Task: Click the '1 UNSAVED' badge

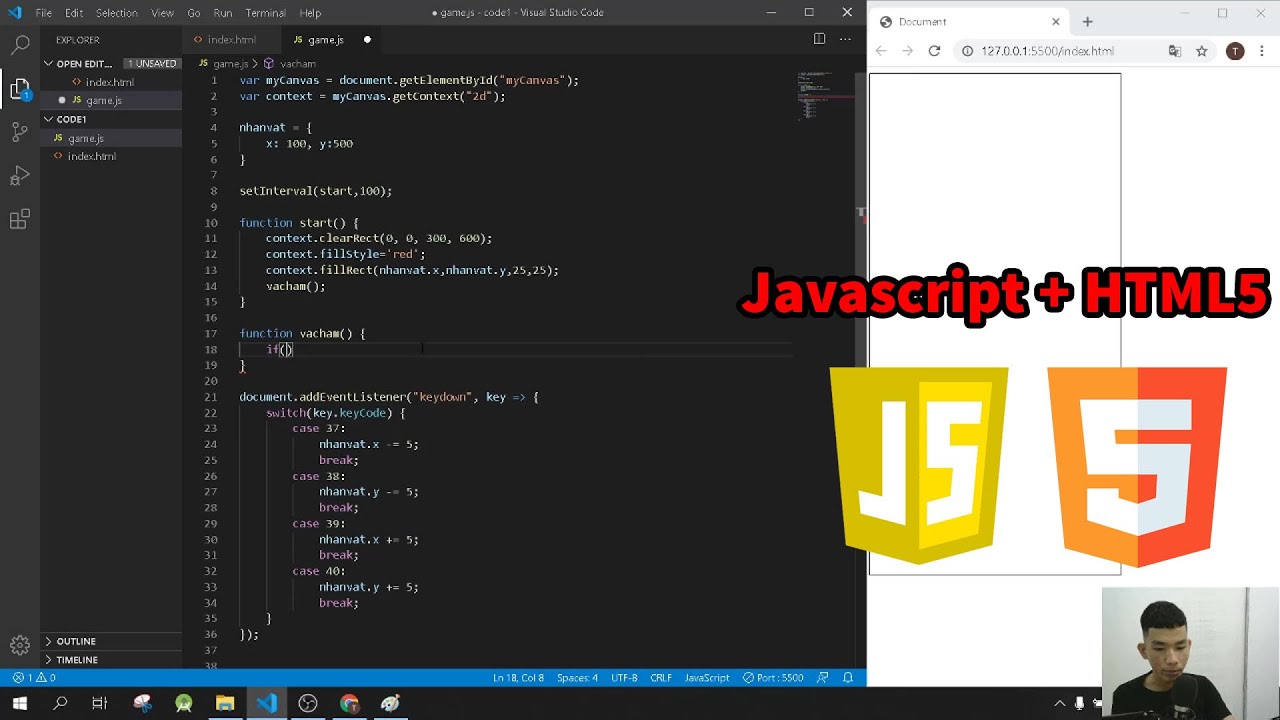Action: pyautogui.click(x=152, y=63)
